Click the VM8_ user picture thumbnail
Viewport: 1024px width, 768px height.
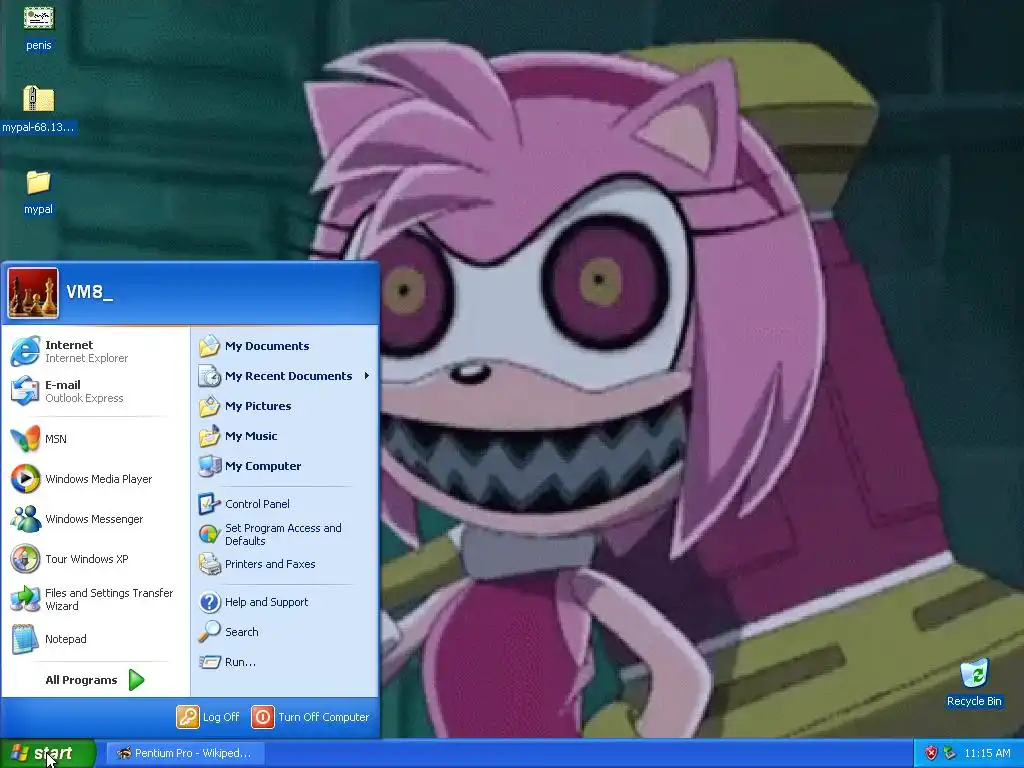point(33,293)
